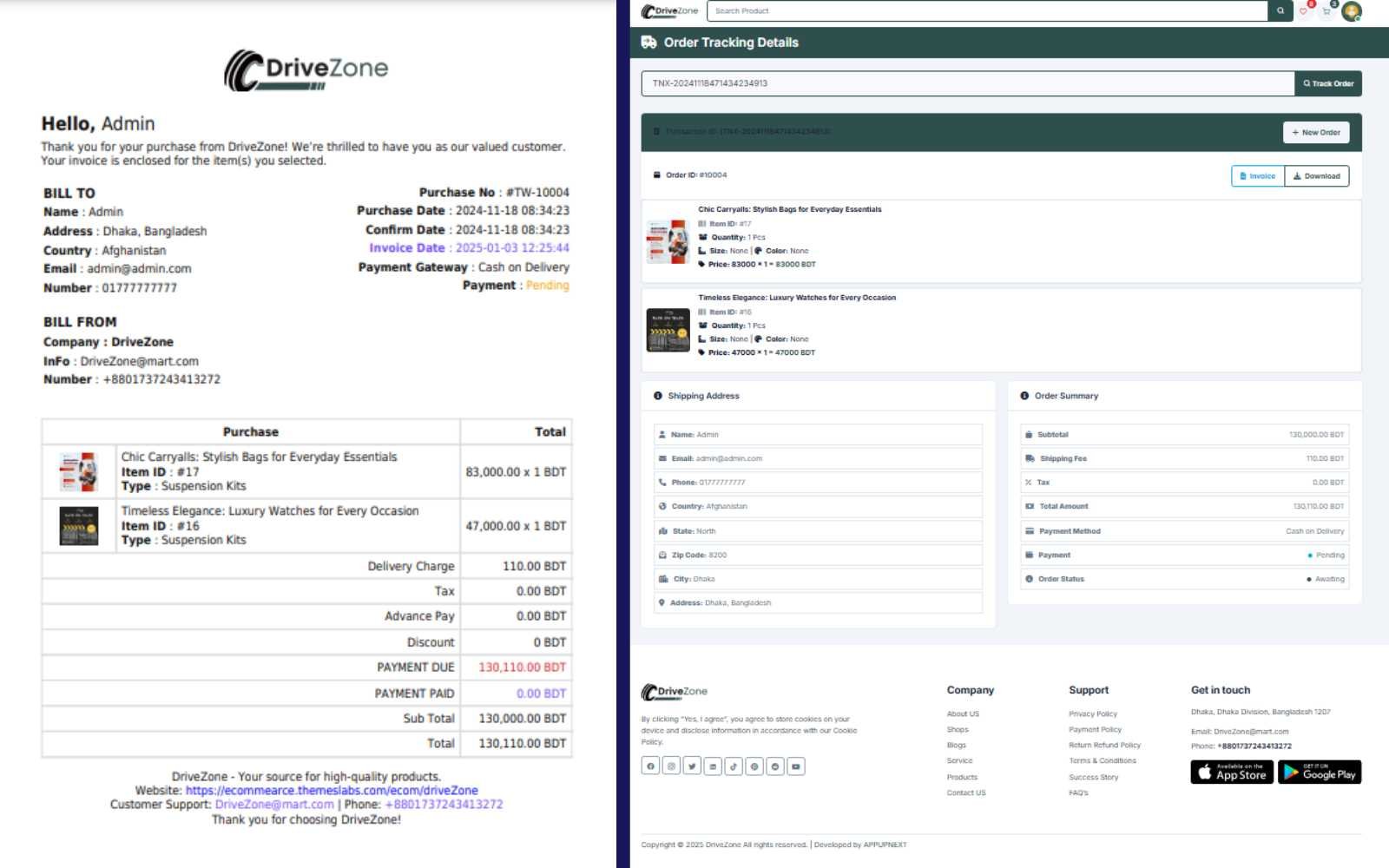
Task: Open Shops footer link
Action: (958, 730)
